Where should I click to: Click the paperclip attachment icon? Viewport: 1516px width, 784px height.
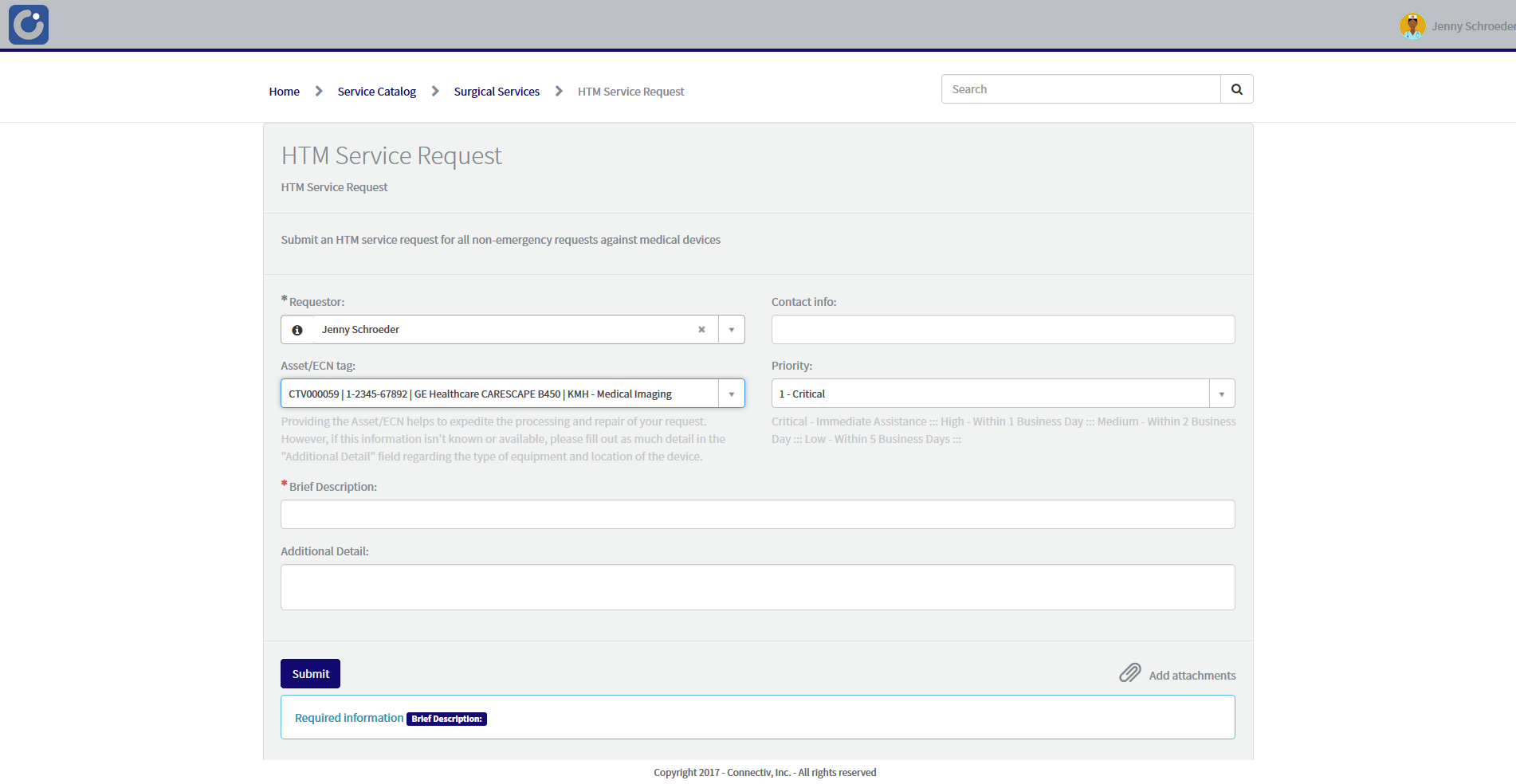[x=1129, y=673]
